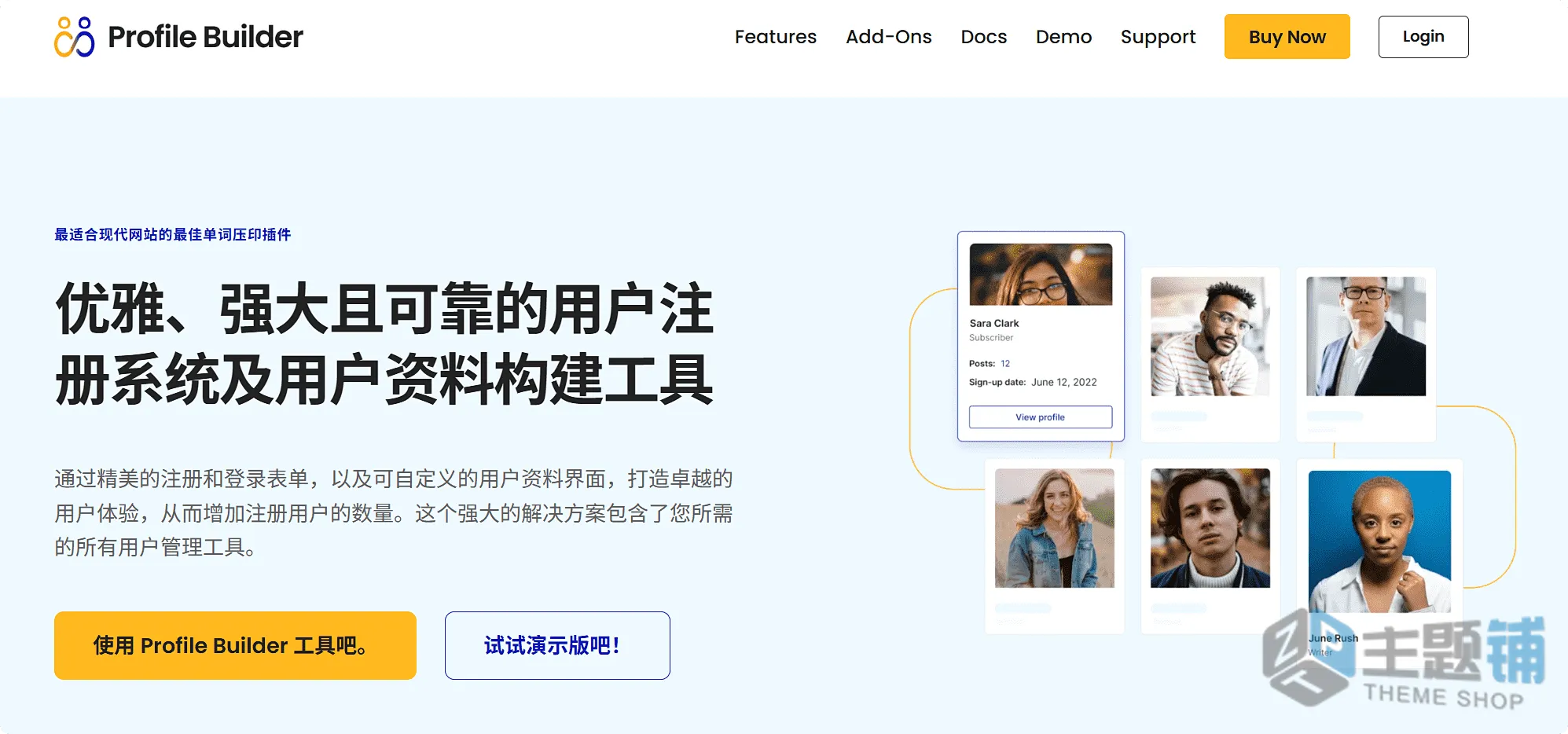Click the headline 优雅、强大且可靠的用户注册系统
1568x734 pixels.
point(384,344)
